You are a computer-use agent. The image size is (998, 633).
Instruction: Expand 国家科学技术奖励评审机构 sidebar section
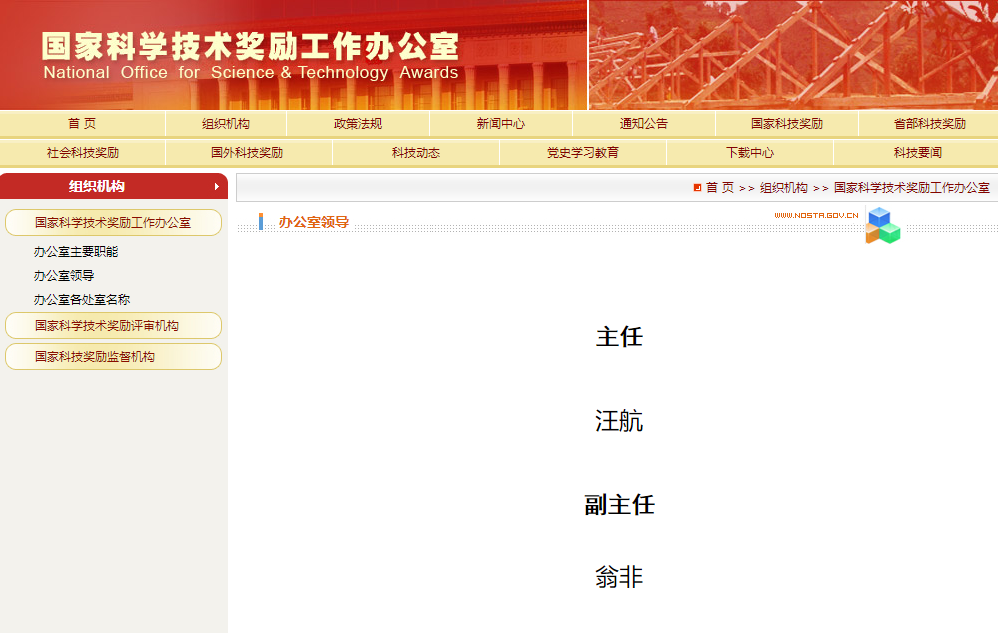pos(107,326)
